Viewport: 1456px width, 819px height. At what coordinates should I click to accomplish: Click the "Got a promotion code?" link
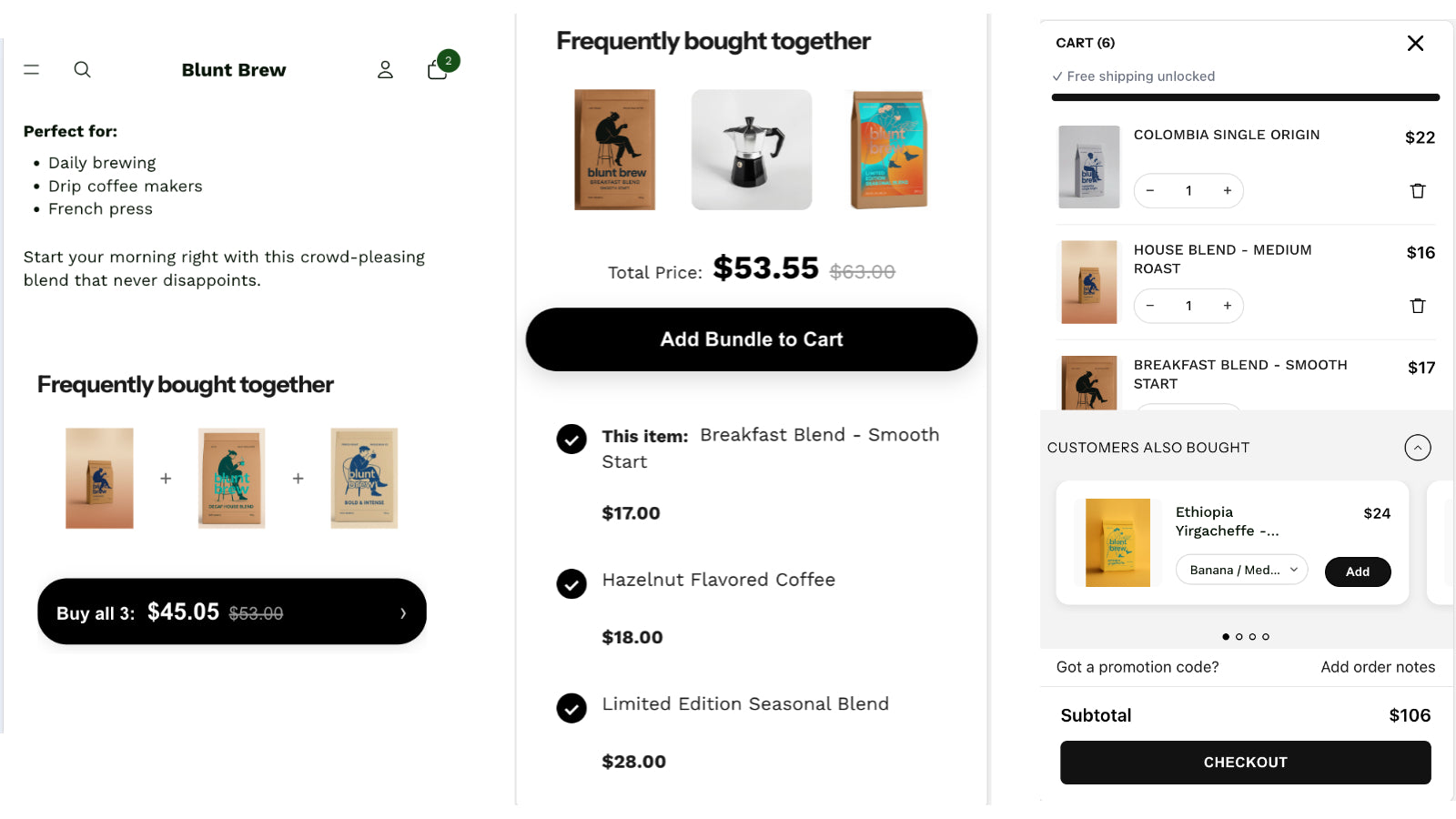(x=1137, y=666)
